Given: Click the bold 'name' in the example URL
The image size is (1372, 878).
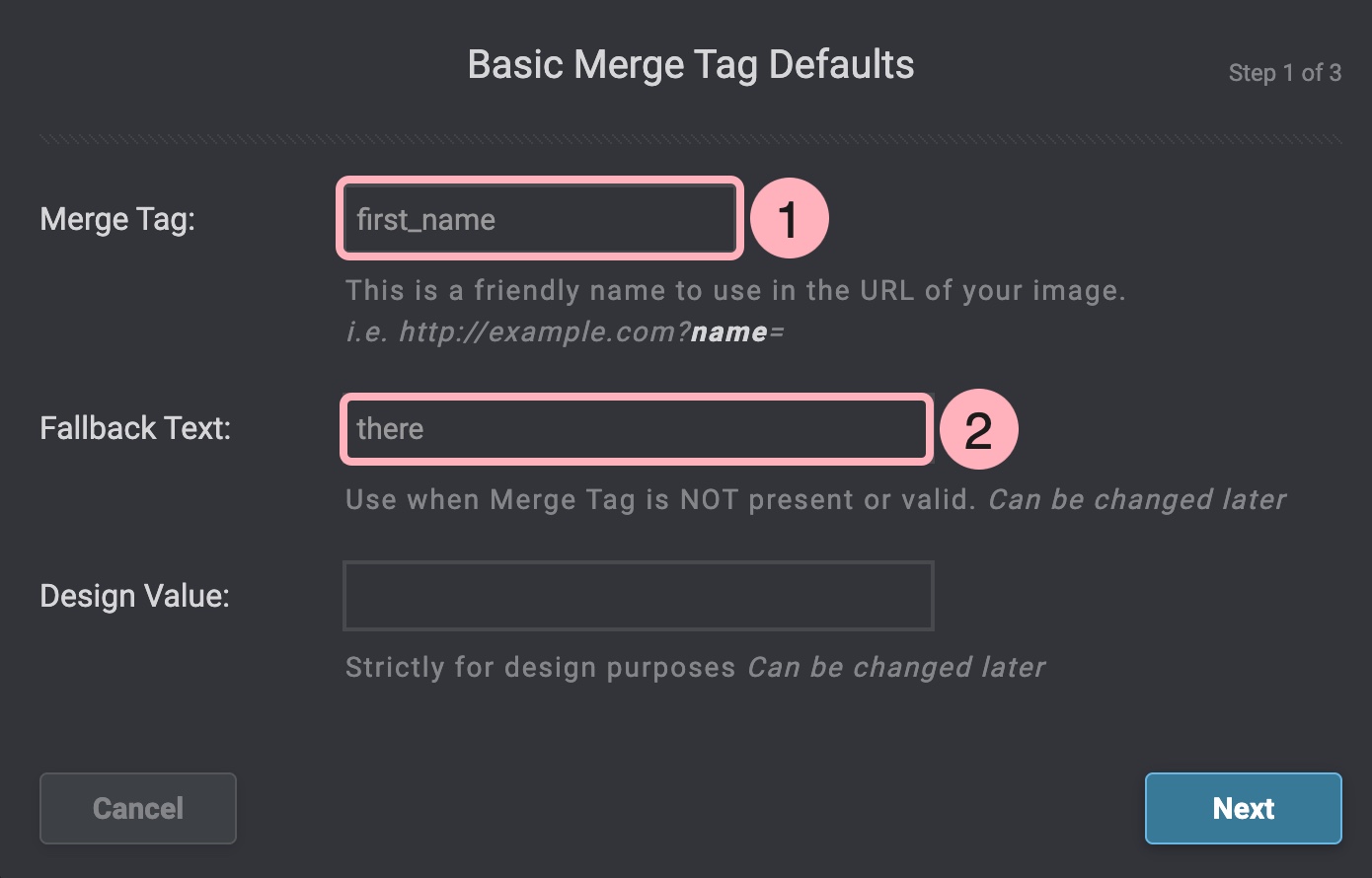Looking at the screenshot, I should [728, 332].
